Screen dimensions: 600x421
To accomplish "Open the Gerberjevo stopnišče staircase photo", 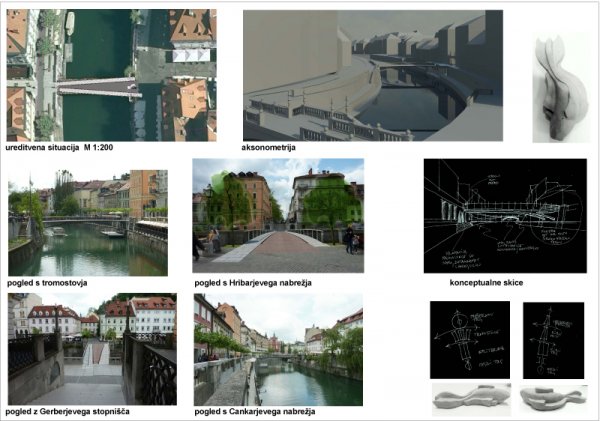I will (x=92, y=348).
